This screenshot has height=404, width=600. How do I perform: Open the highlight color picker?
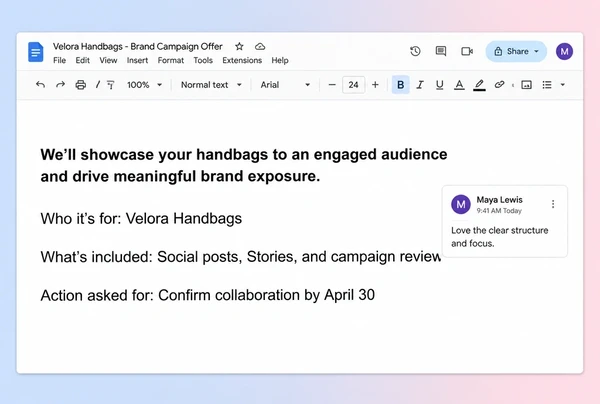(x=479, y=85)
